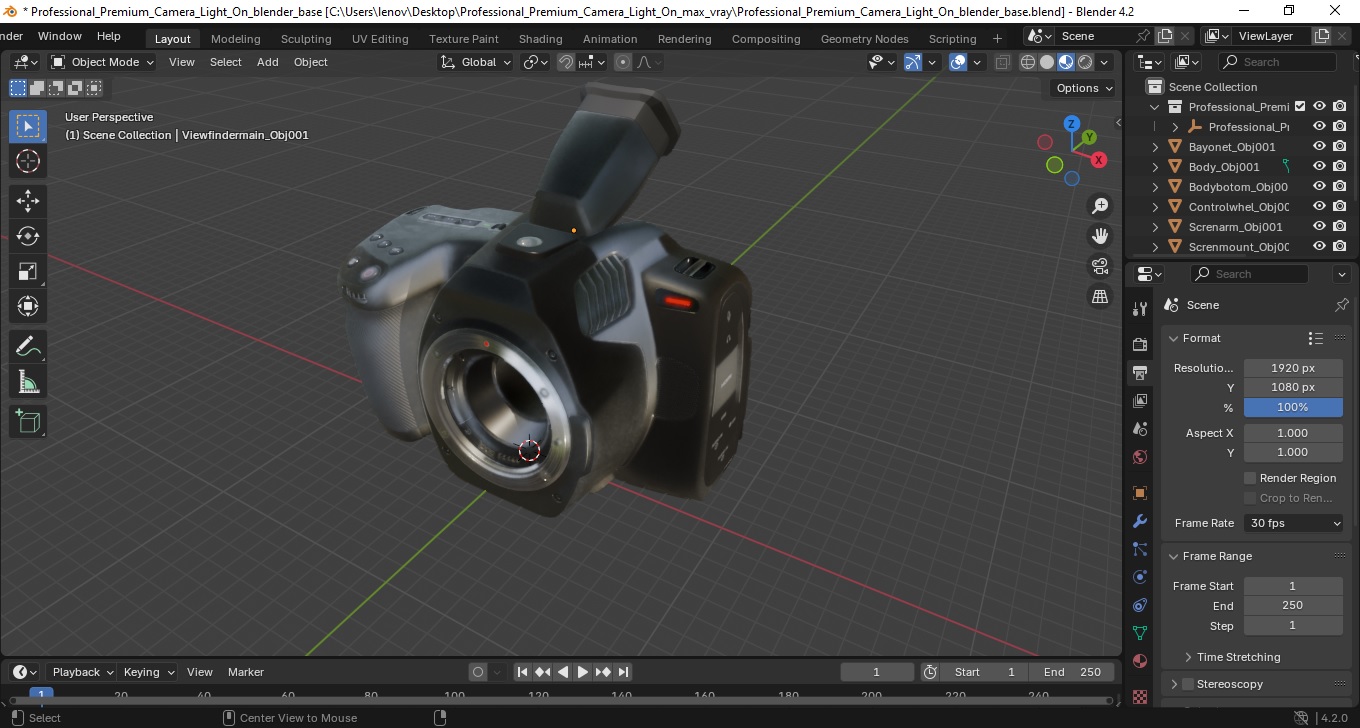Open the Options dropdown

1085,88
